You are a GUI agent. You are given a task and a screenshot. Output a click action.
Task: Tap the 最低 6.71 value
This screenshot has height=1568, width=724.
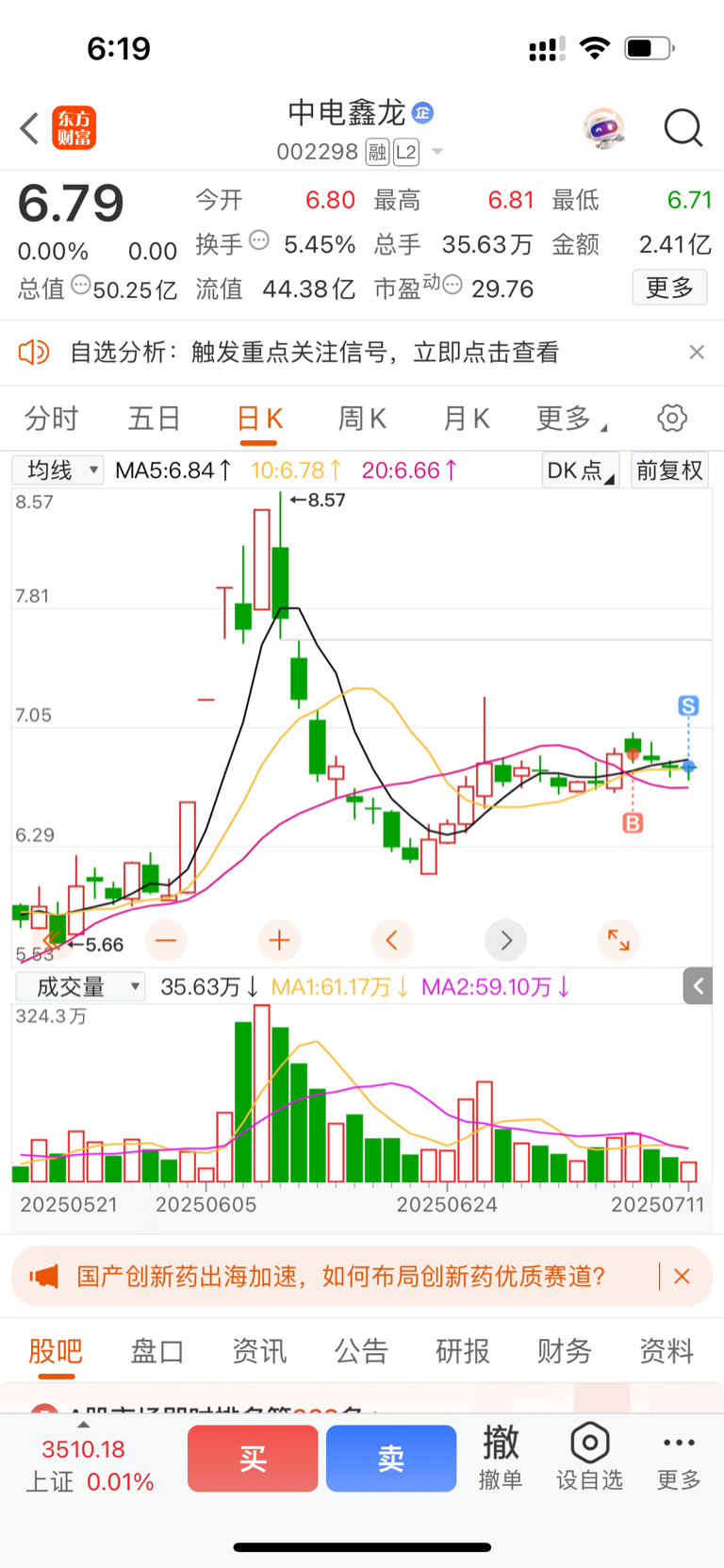689,200
